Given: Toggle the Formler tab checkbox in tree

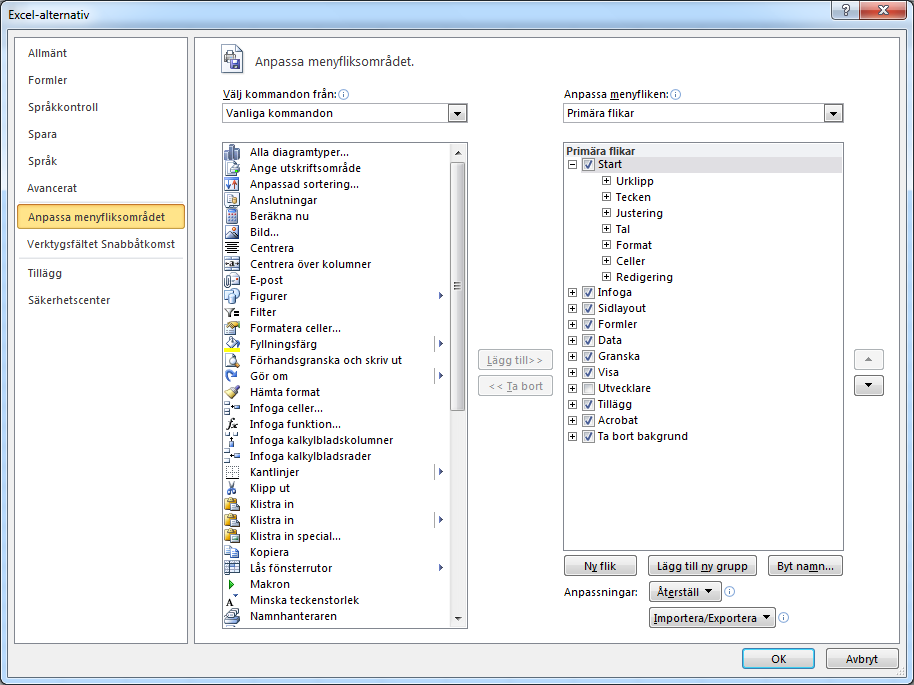Looking at the screenshot, I should pos(588,325).
